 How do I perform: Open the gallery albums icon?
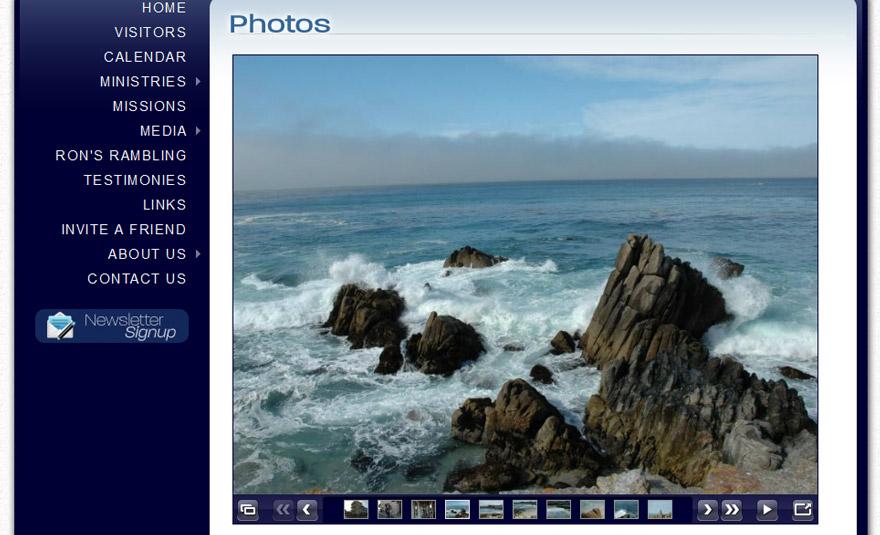[248, 510]
